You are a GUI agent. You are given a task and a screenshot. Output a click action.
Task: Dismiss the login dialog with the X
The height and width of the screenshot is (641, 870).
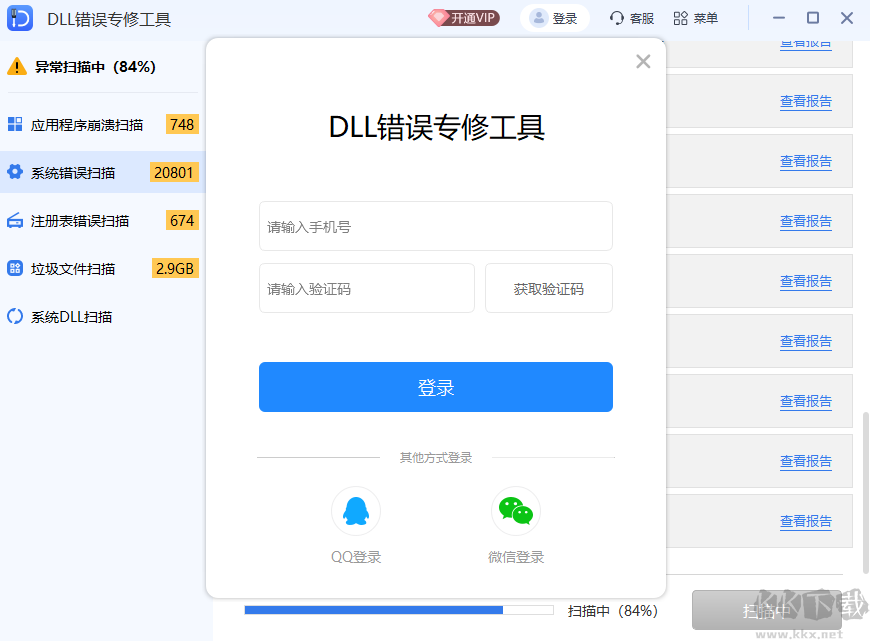click(x=643, y=61)
